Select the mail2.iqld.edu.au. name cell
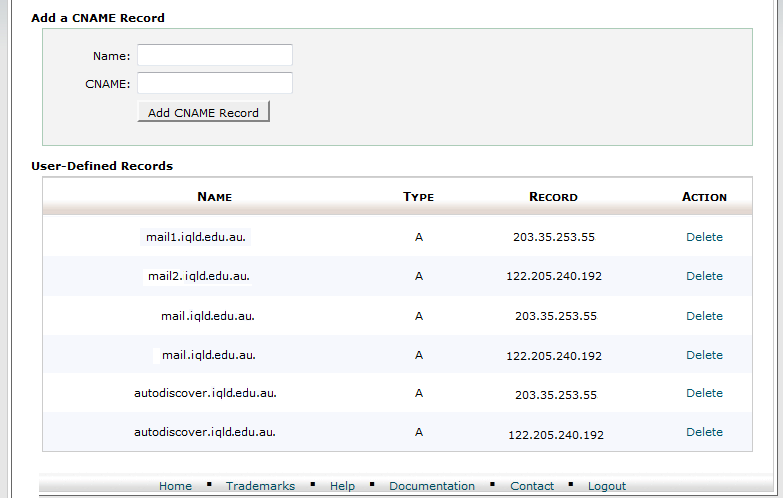This screenshot has height=498, width=783. [x=198, y=276]
